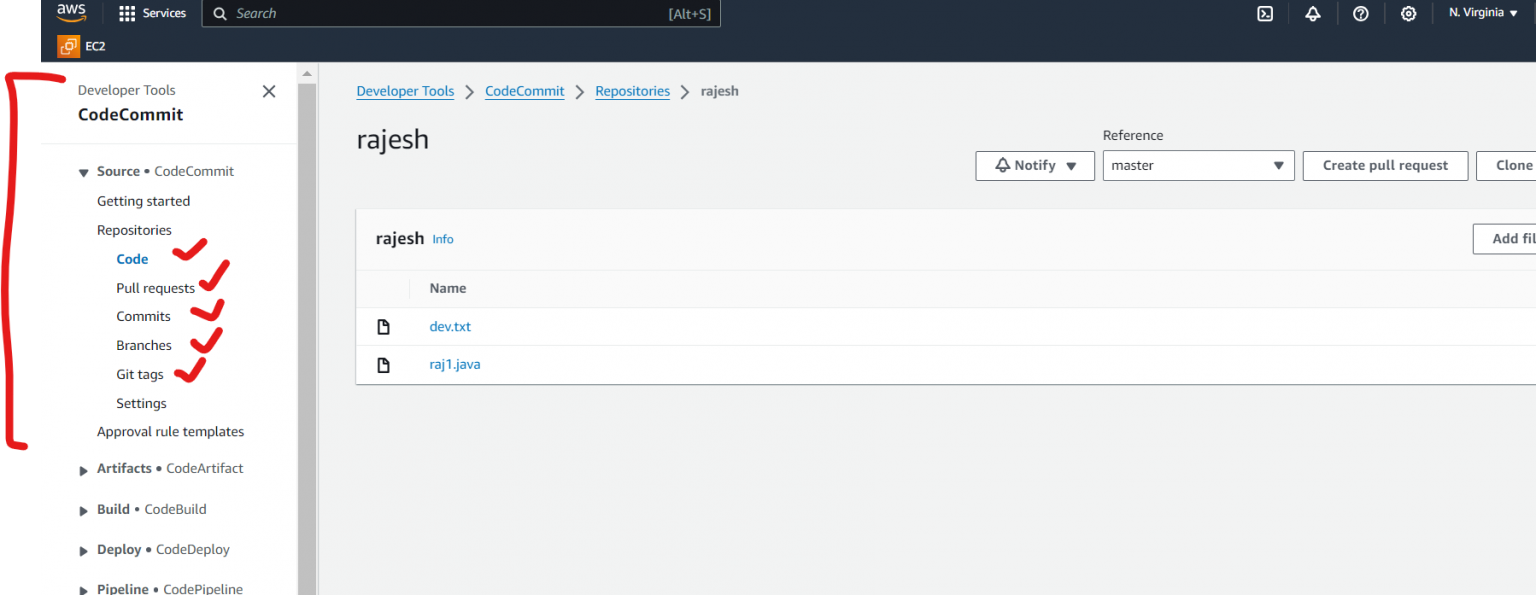Open the N. Virginia region dropdown
Viewport: 1536px width, 595px height.
click(x=1483, y=13)
